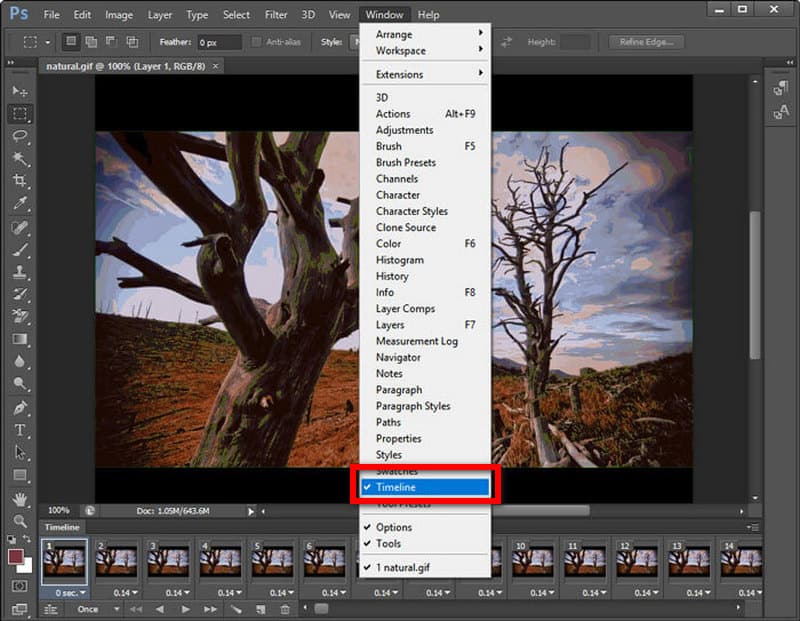Screen dimensions: 800x621
Task: Select the Horizontal Type tool
Action: 20,430
